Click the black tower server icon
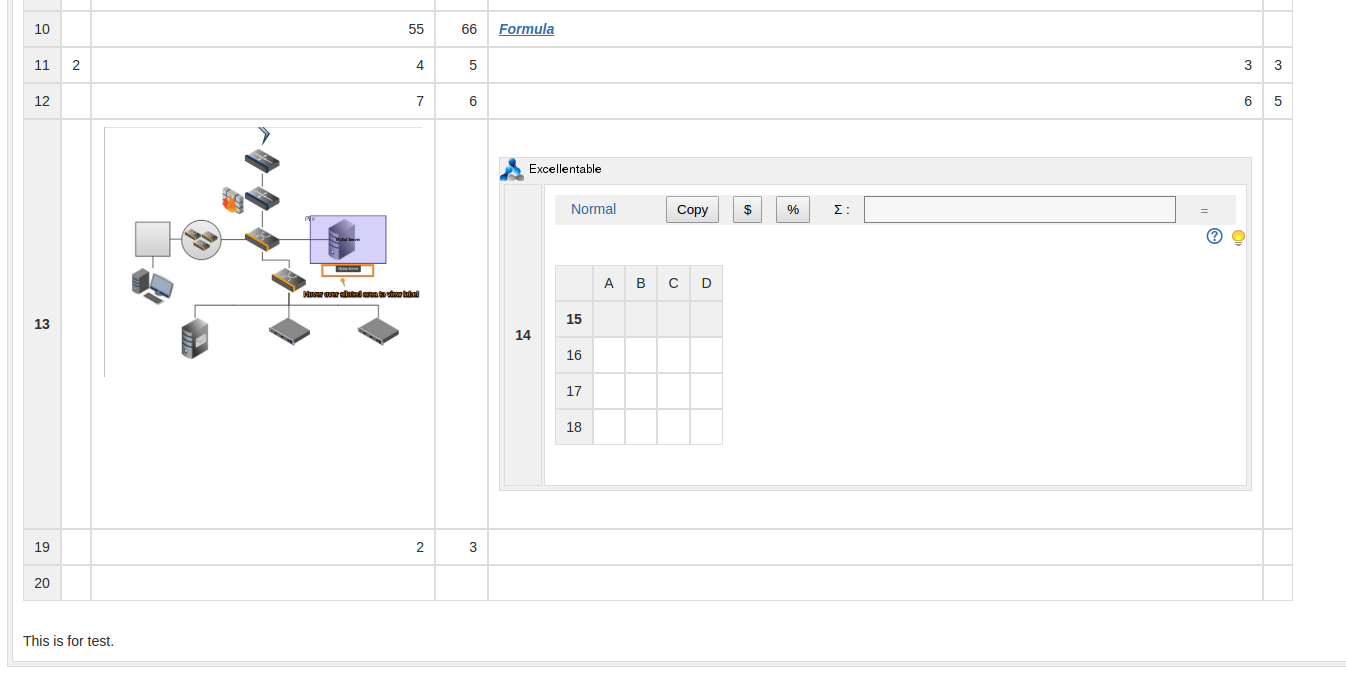 194,339
